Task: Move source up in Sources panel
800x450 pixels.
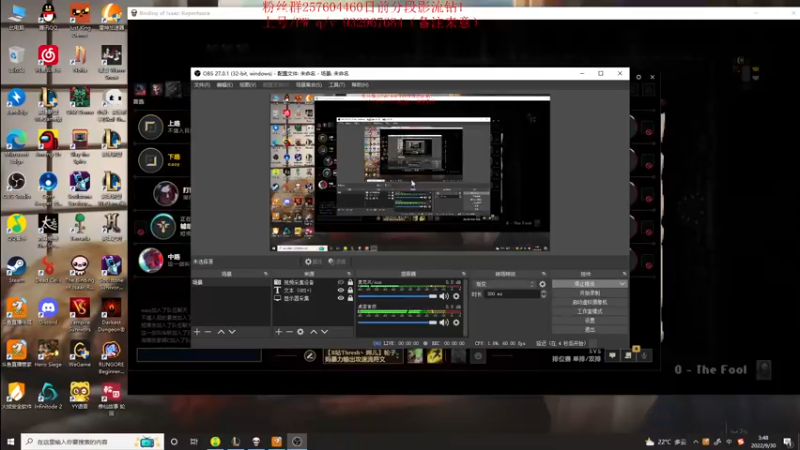Action: [x=313, y=332]
